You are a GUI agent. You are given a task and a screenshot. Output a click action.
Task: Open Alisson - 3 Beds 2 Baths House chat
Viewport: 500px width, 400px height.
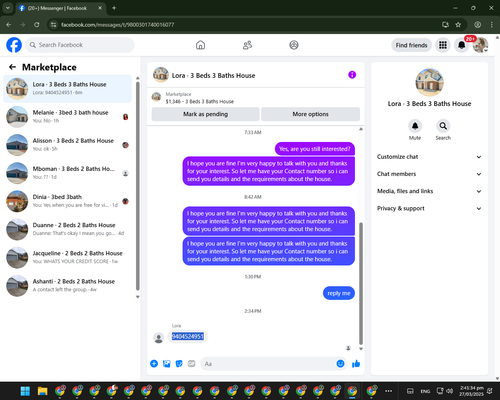[x=68, y=145]
